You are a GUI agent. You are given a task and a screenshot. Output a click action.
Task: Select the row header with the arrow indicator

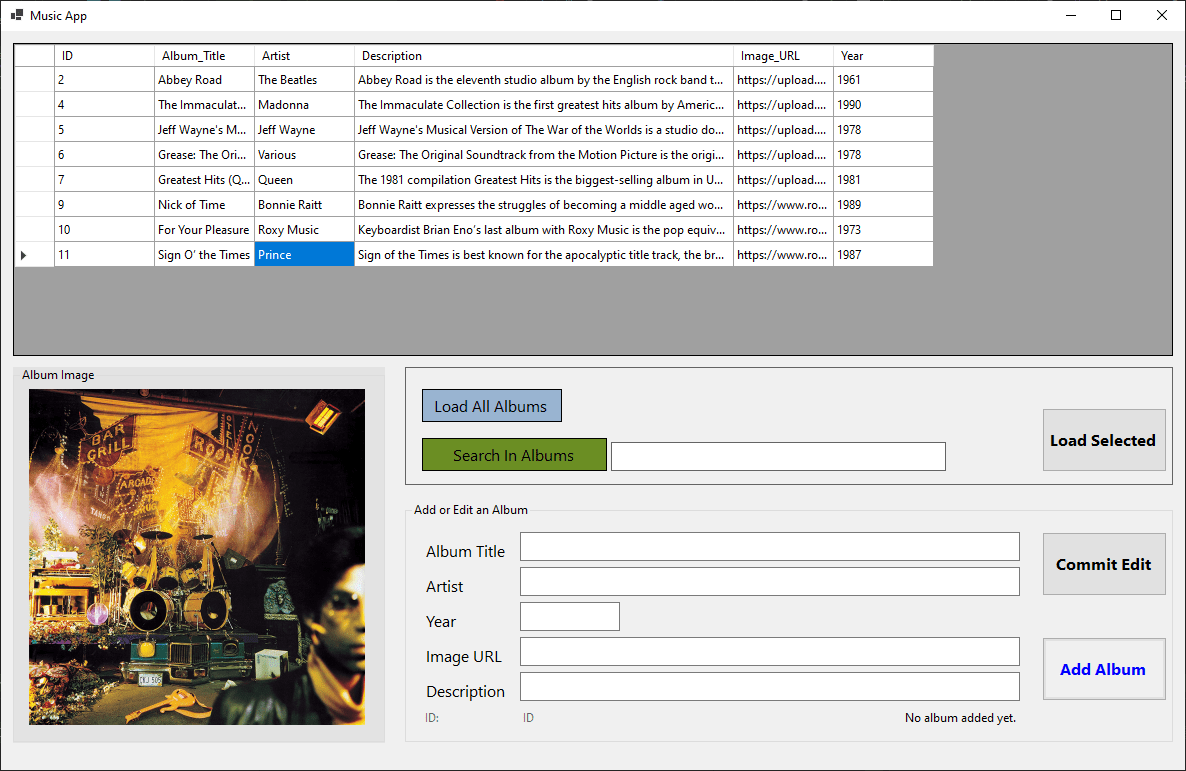(35, 254)
